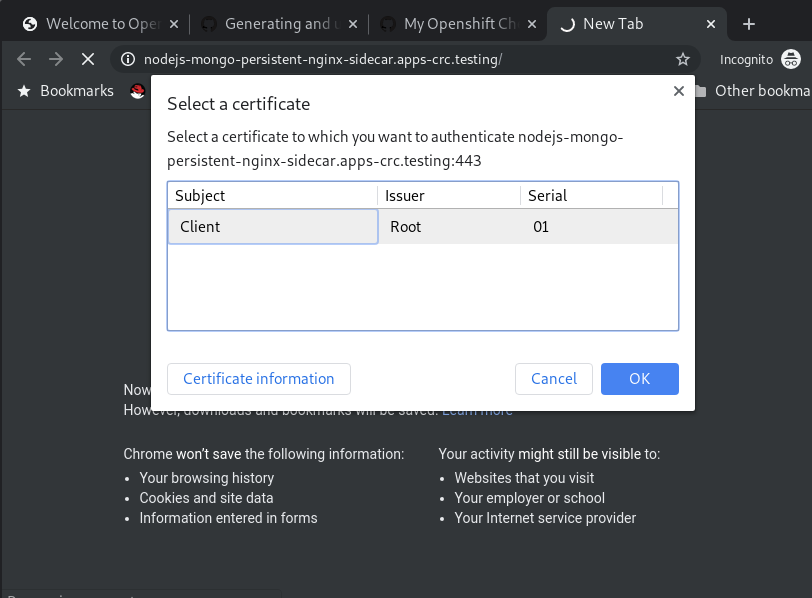Go back with the back arrow

24,60
